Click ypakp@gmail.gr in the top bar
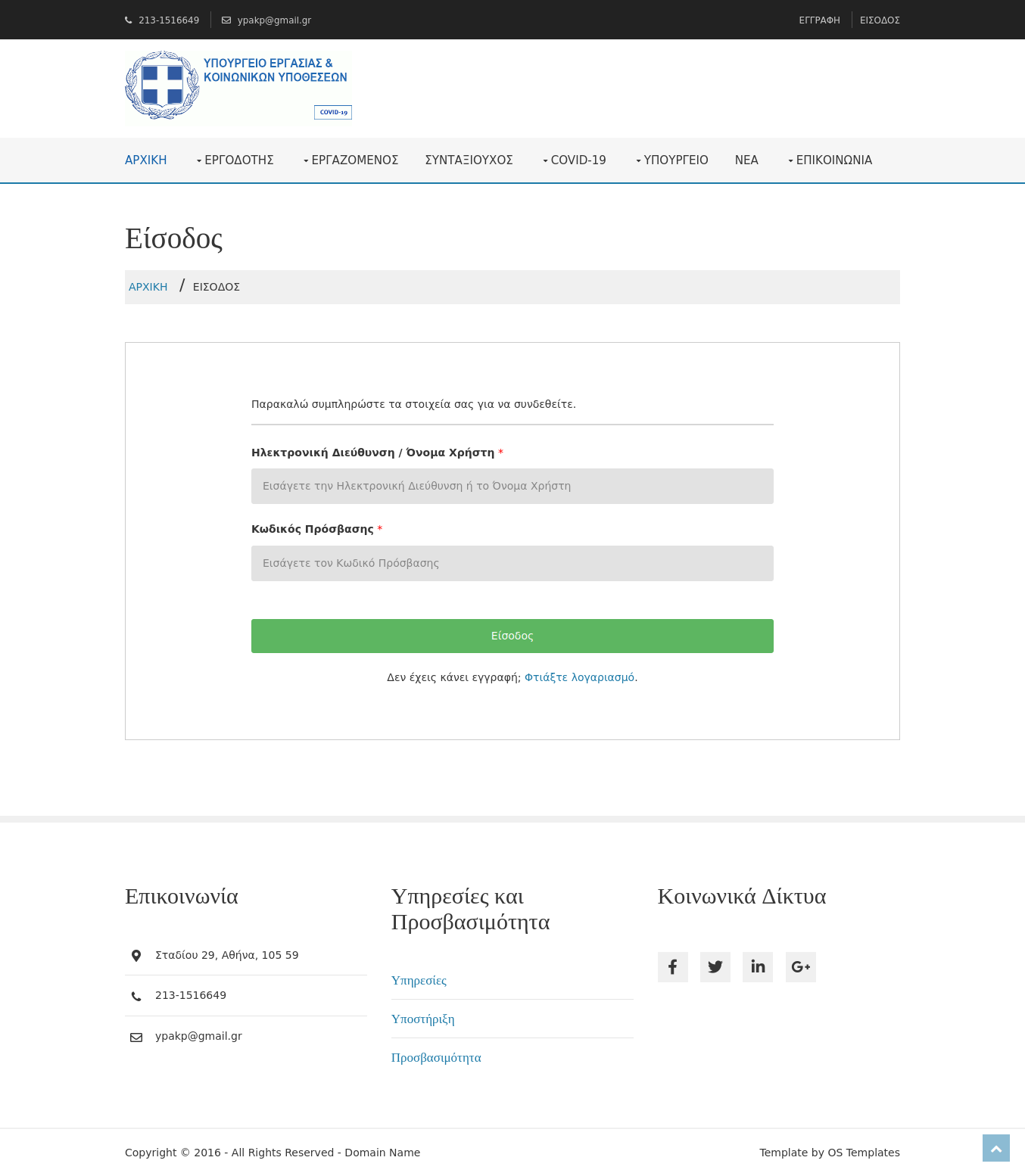 274,20
